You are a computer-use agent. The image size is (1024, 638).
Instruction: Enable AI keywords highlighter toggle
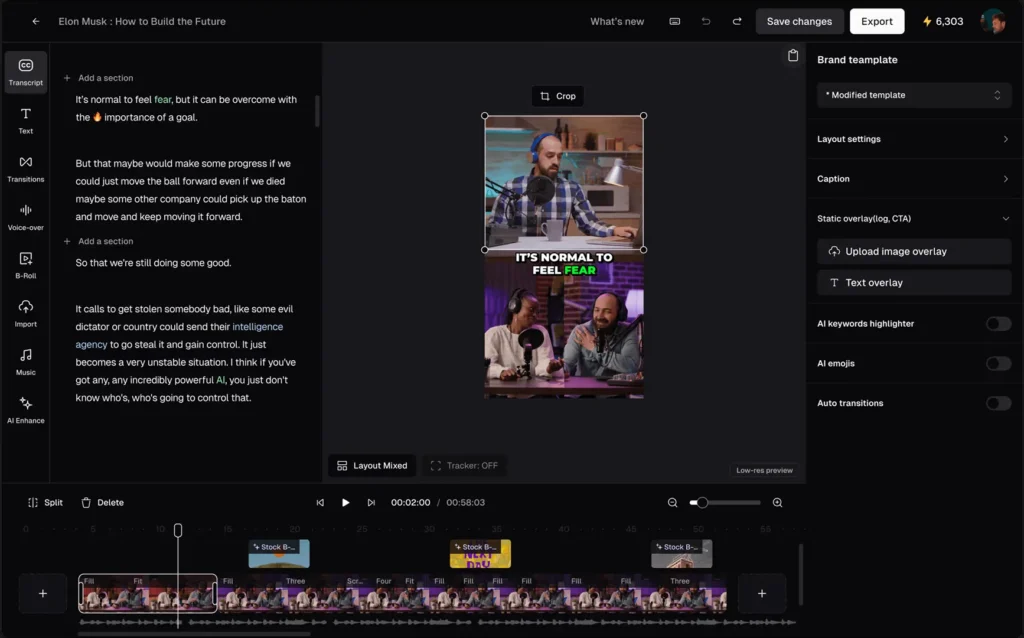tap(998, 324)
